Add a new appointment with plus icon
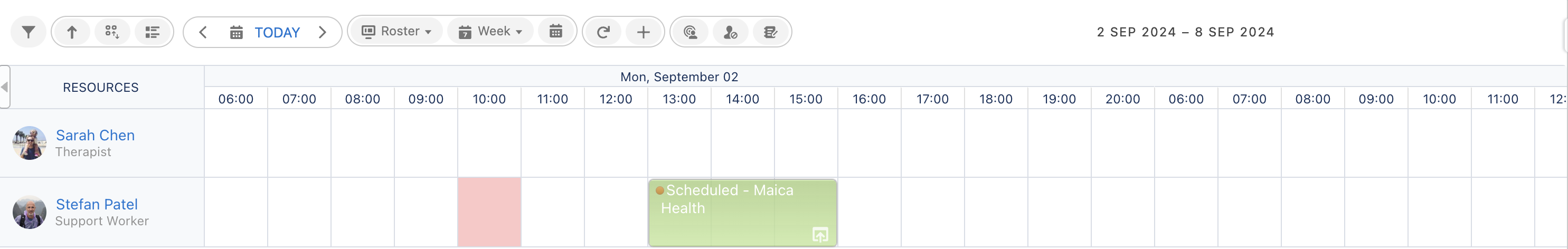 click(644, 32)
